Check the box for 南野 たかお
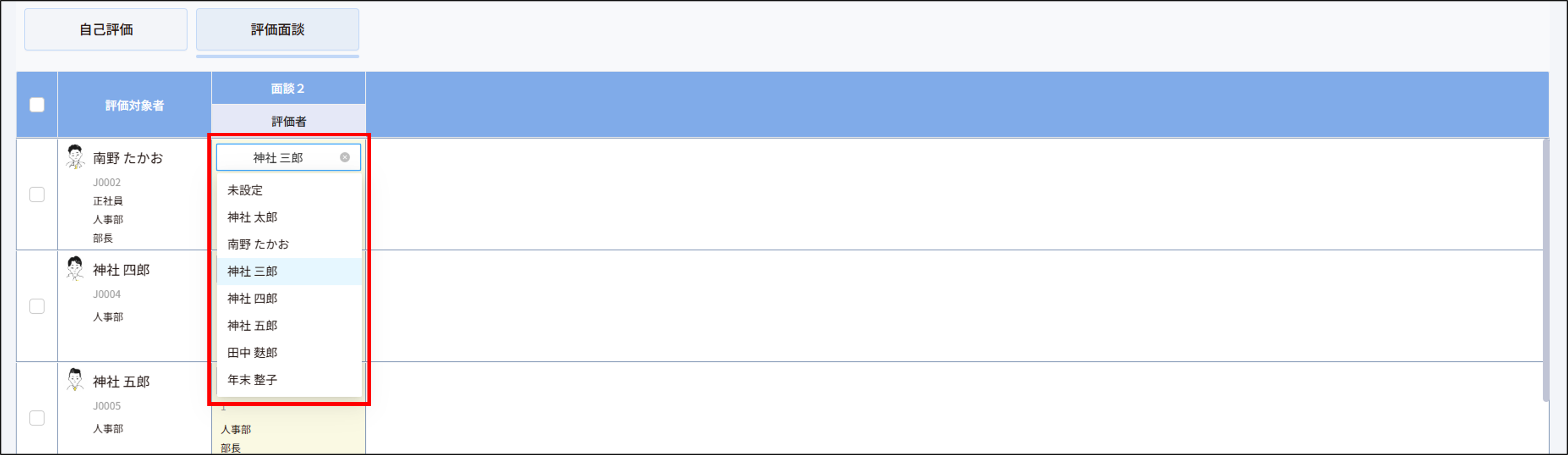This screenshot has height=455, width=1568. [37, 194]
